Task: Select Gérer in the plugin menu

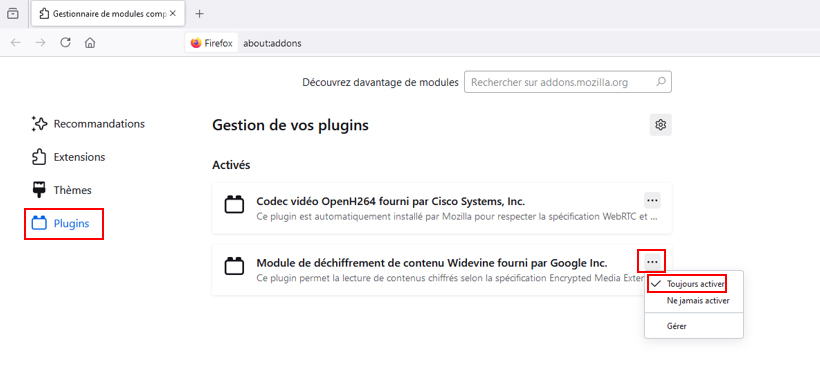Action: (x=693, y=326)
